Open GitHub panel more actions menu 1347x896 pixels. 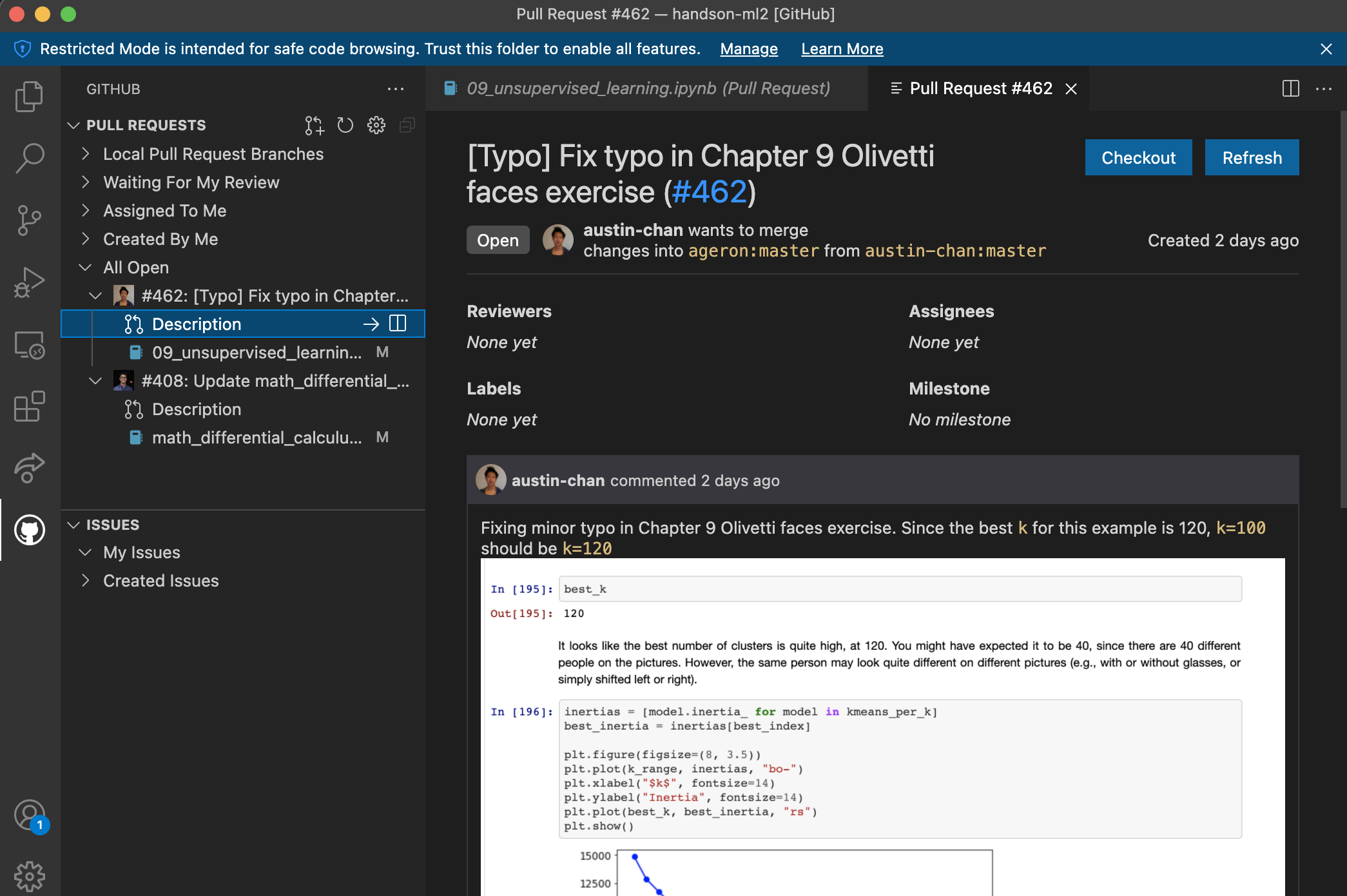pos(396,89)
